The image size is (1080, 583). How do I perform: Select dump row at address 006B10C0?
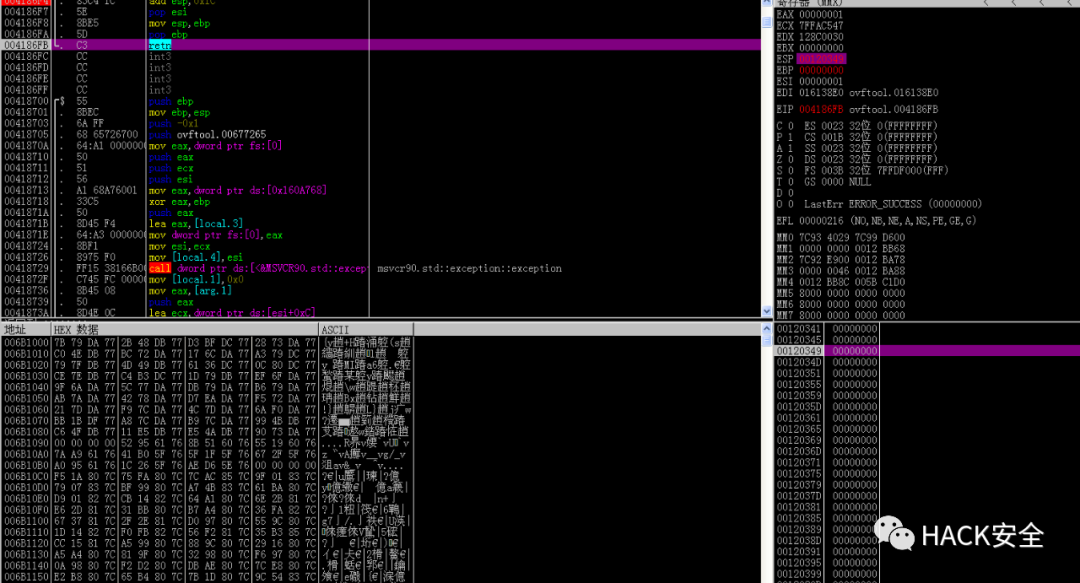(x=207, y=476)
